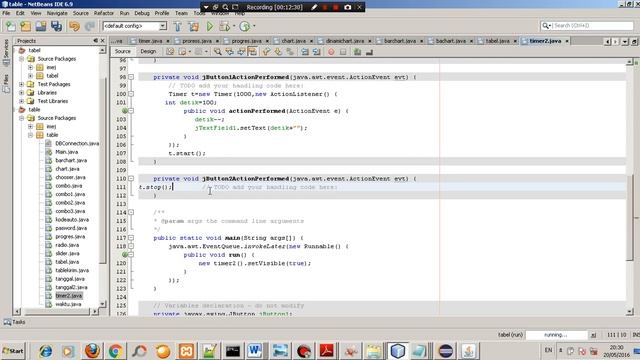
Task: Open the Debug Main Project dropdown arrow
Action: tap(234, 26)
